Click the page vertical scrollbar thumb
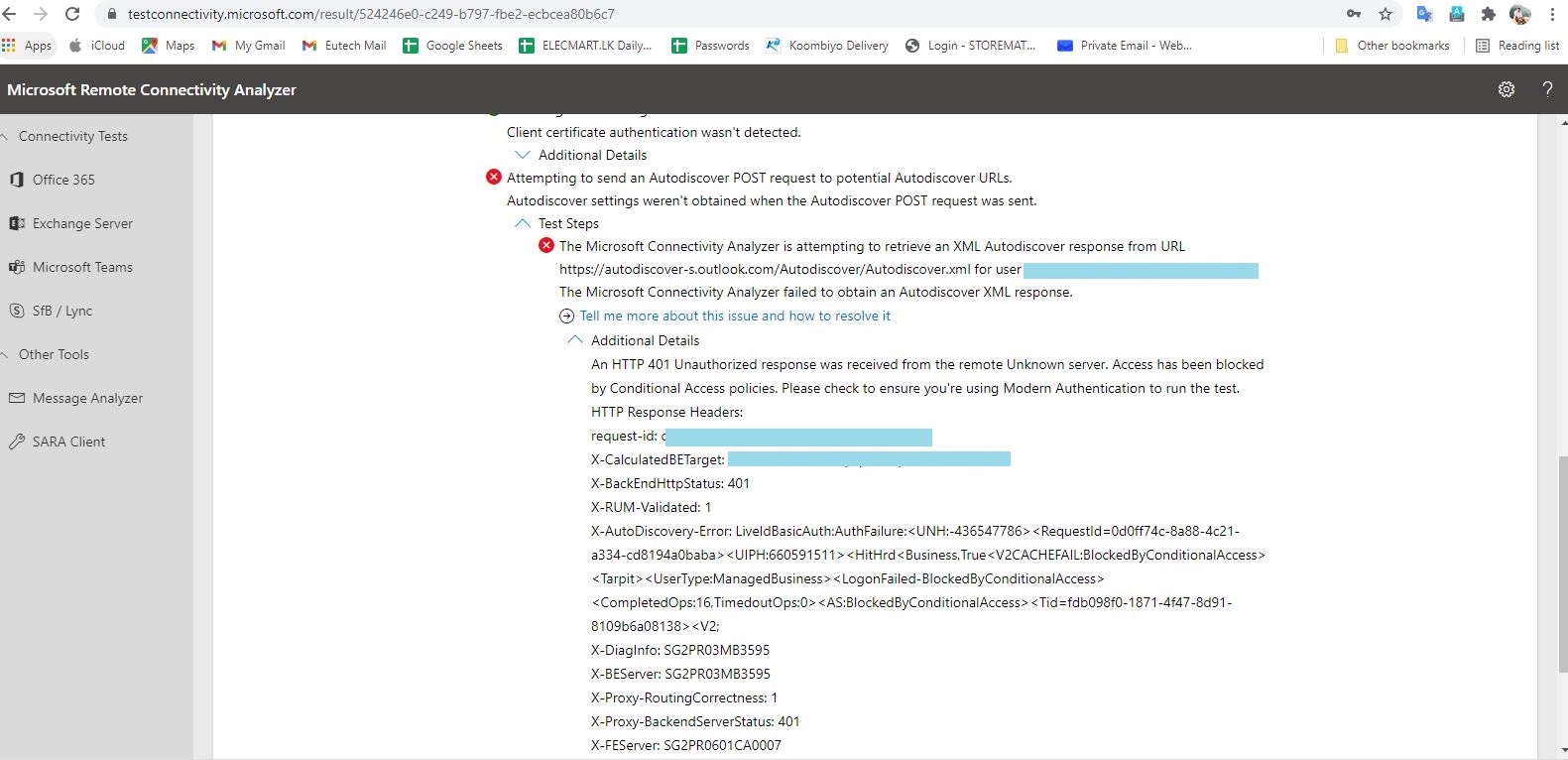Image resolution: width=1568 pixels, height=760 pixels. coord(1562,564)
